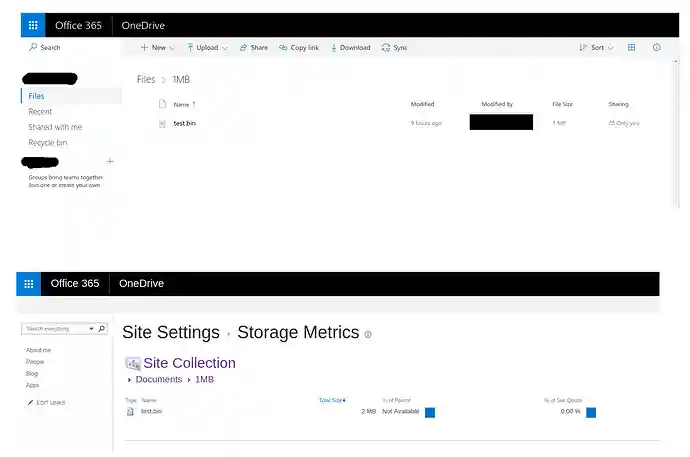Click the 1MB breadcrumb in upper window
The image size is (690, 457).
click(x=181, y=80)
